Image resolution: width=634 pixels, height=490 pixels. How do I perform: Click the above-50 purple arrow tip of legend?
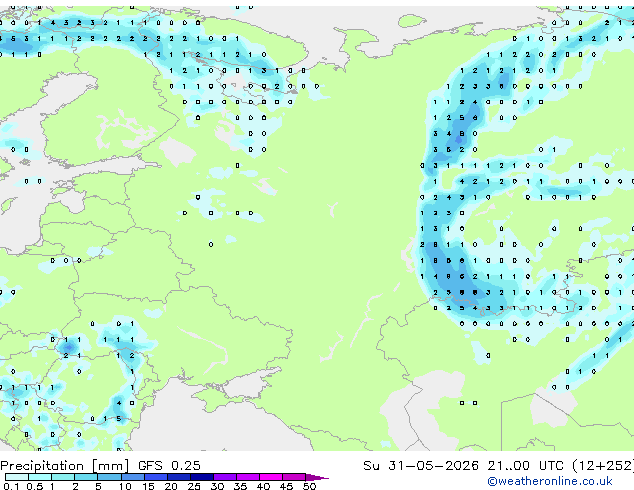(x=317, y=478)
